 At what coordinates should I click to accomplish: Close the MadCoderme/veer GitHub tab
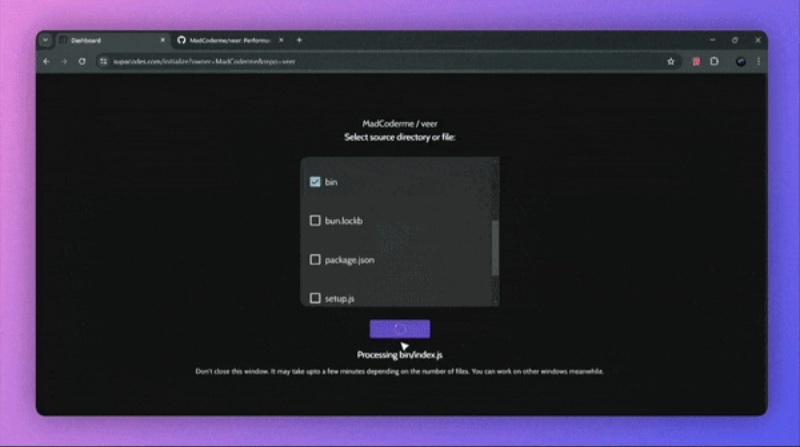[281, 40]
